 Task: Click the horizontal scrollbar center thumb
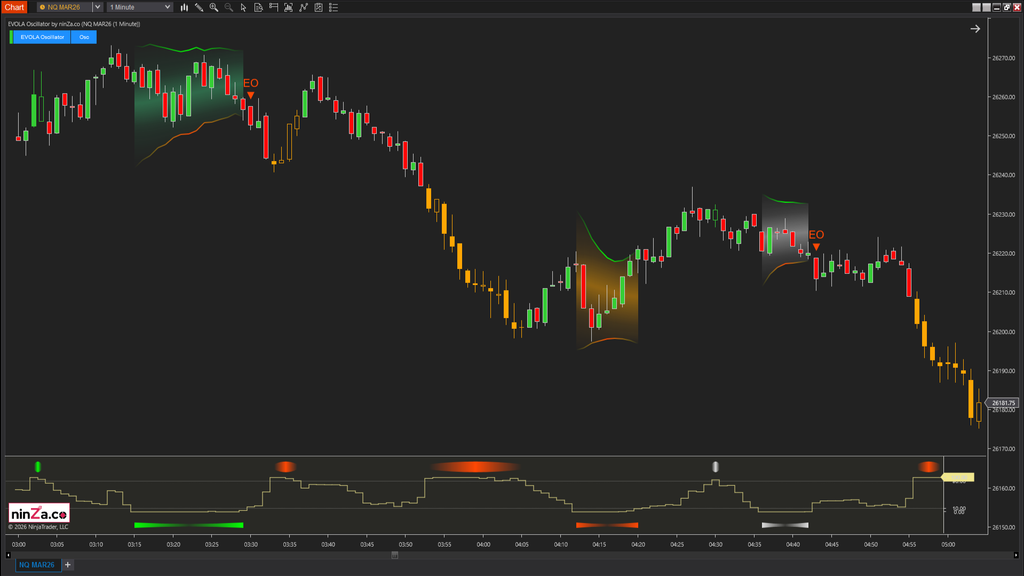point(394,555)
